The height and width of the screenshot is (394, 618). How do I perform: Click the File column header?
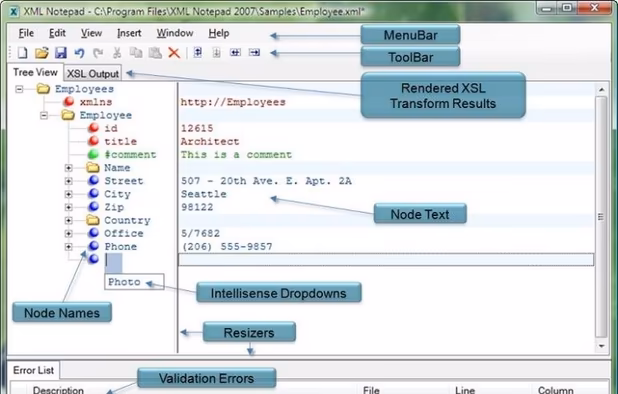[371, 390]
